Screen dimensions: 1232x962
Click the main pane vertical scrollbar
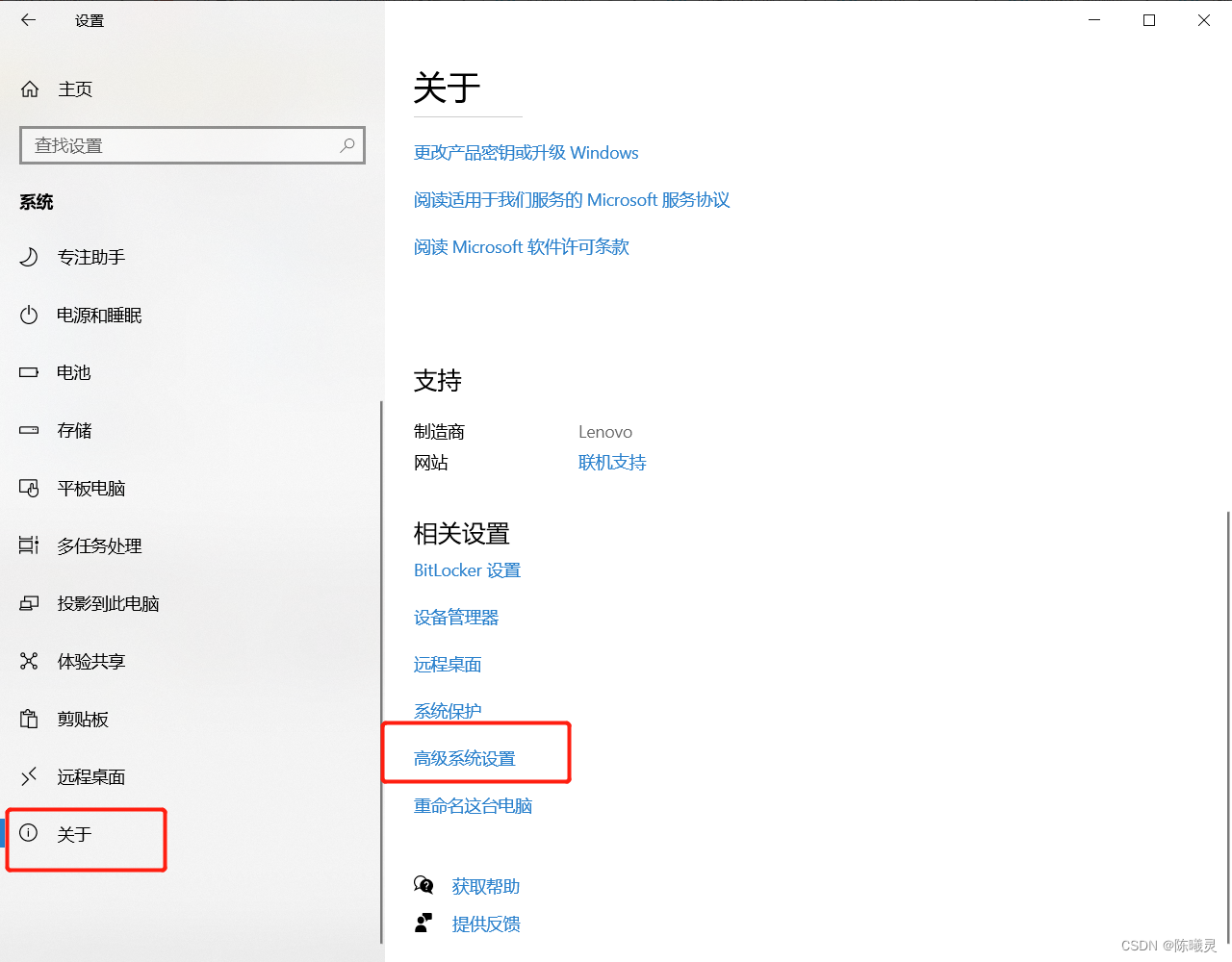(1229, 726)
